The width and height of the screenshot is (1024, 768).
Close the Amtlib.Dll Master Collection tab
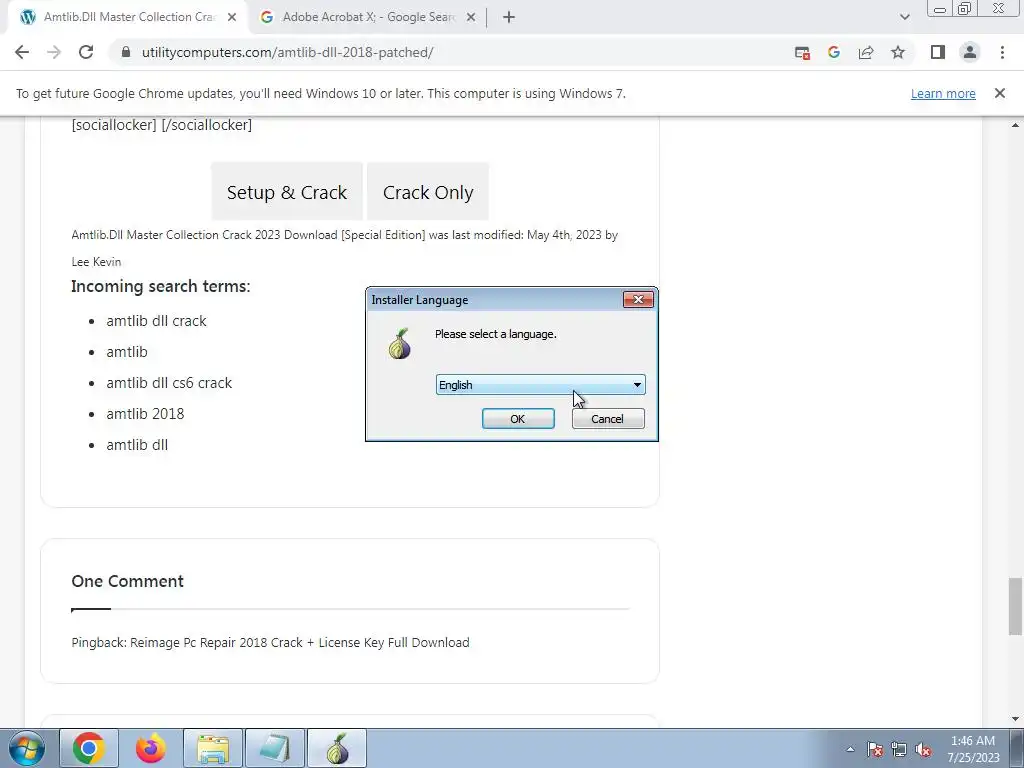(232, 17)
